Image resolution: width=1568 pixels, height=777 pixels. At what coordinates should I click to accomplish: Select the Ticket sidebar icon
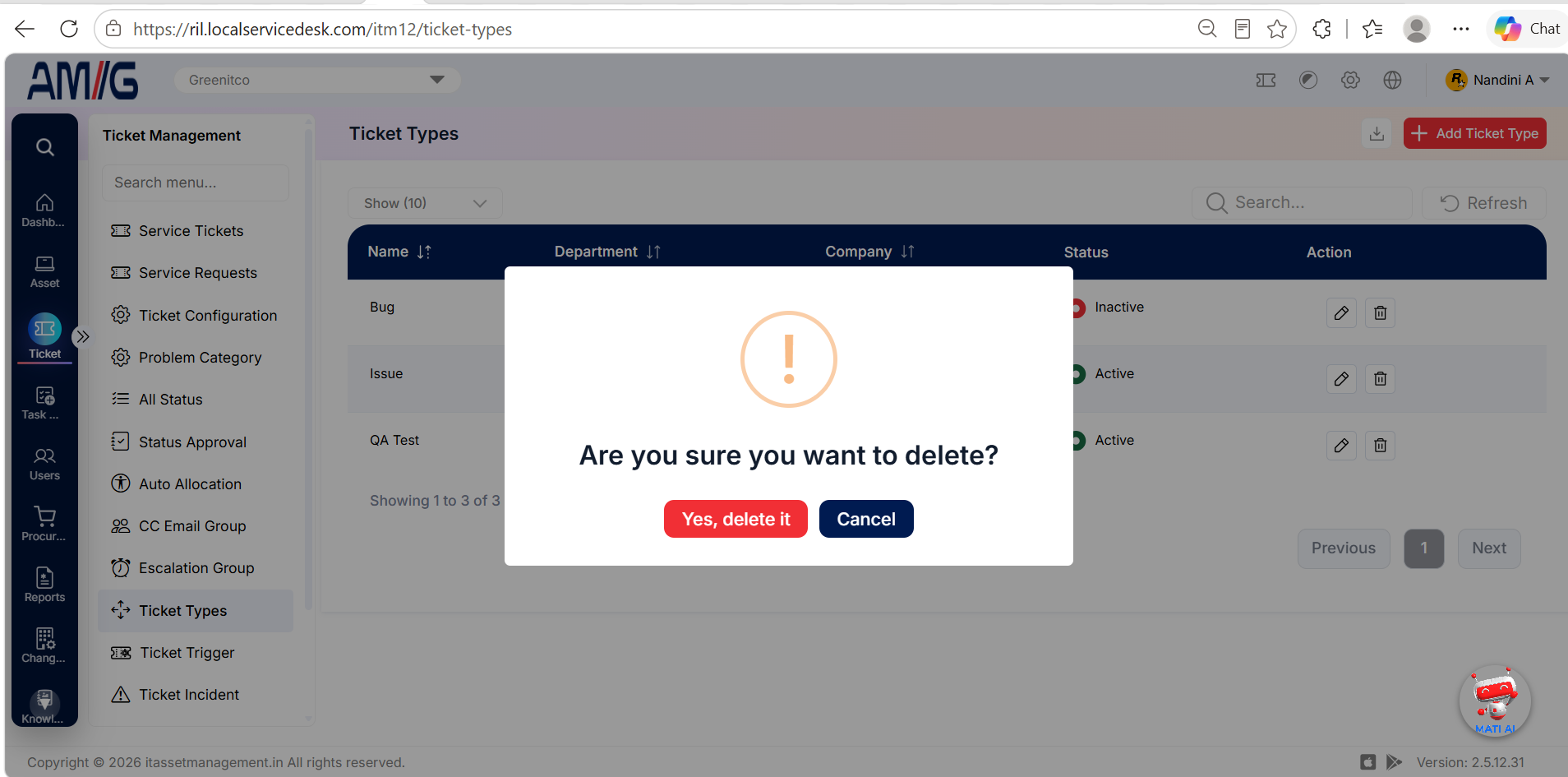[44, 337]
